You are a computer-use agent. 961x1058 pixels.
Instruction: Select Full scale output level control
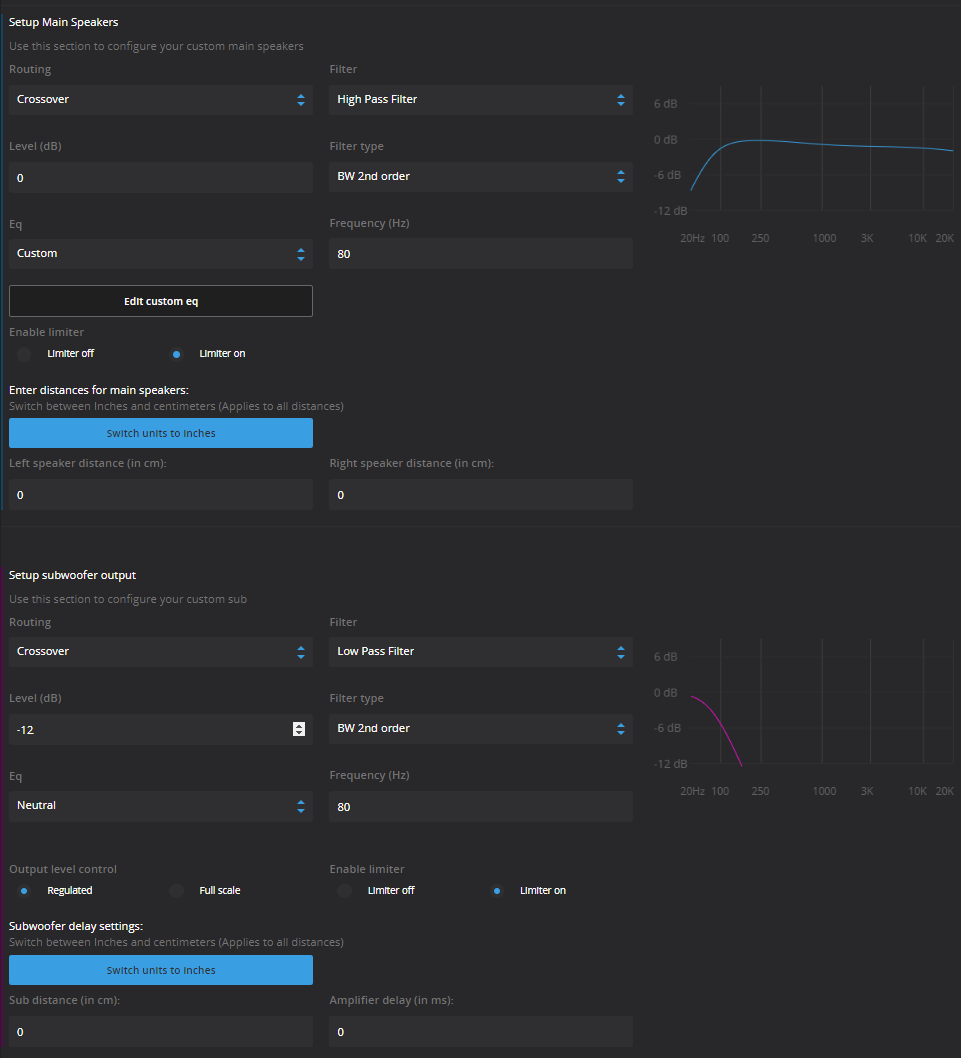point(176,890)
